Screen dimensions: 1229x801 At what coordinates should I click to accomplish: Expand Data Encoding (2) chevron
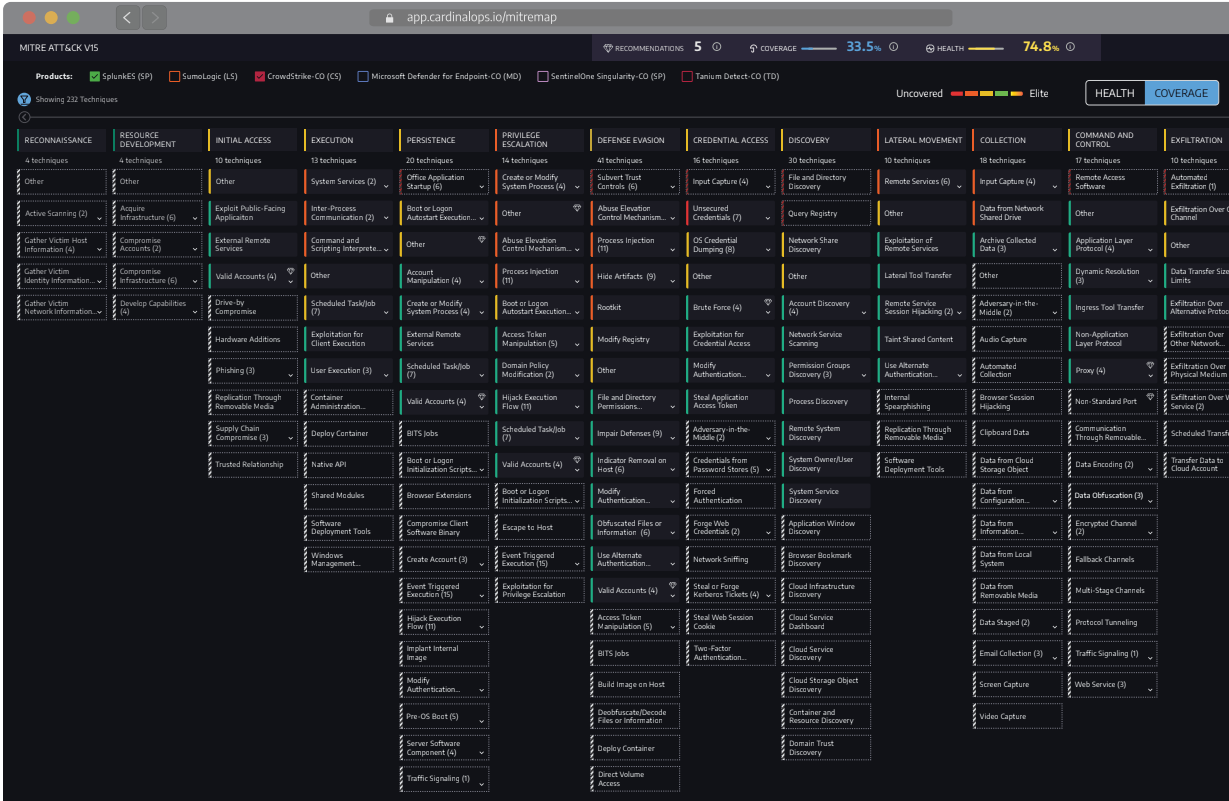1150,468
